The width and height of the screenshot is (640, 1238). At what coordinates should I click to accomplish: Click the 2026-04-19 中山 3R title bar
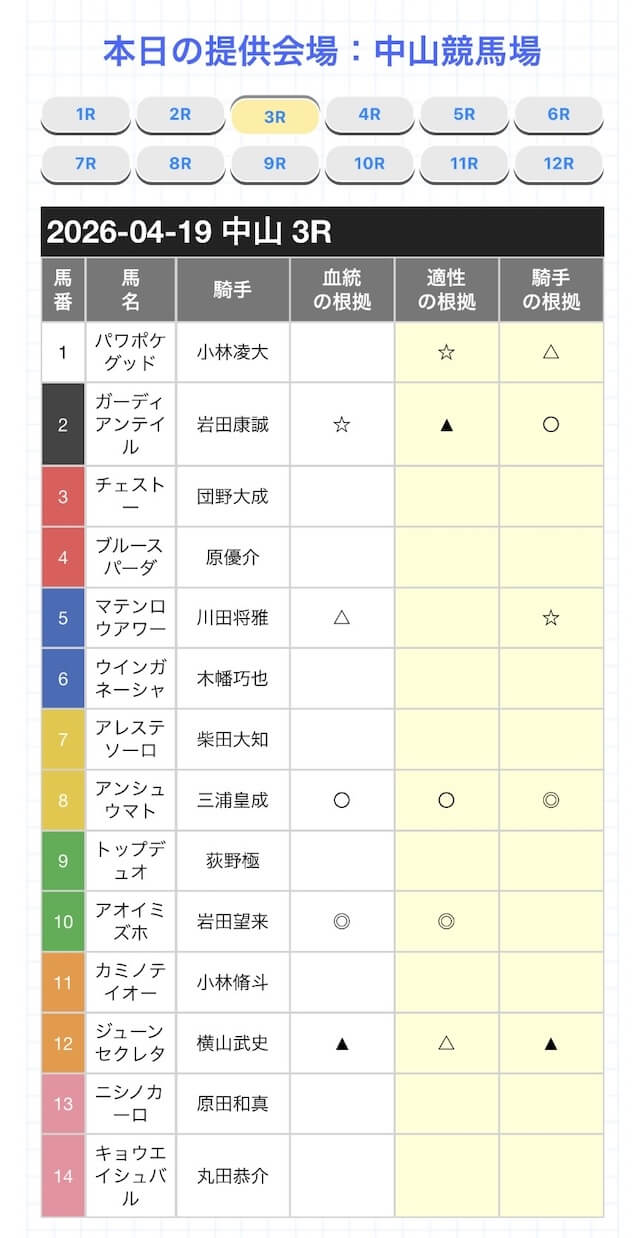coord(322,232)
